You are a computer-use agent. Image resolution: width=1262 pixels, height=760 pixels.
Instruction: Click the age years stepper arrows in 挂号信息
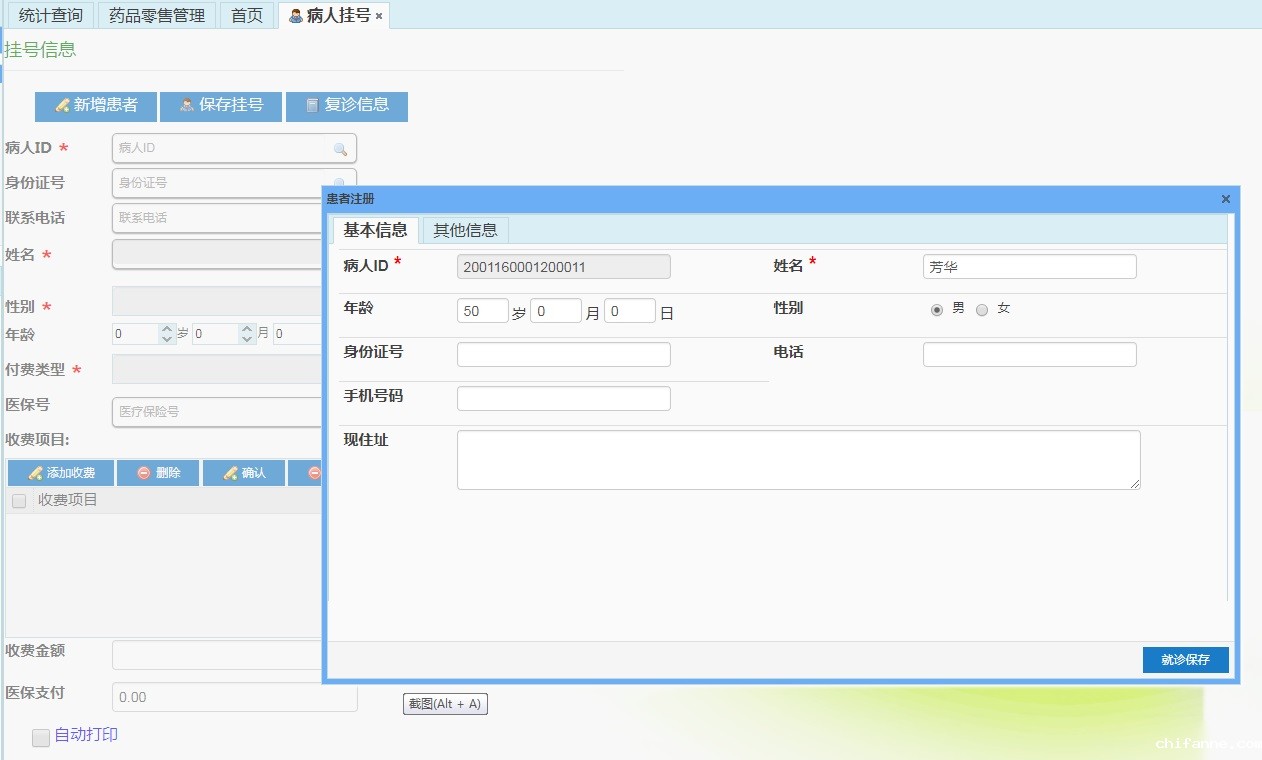tap(167, 334)
